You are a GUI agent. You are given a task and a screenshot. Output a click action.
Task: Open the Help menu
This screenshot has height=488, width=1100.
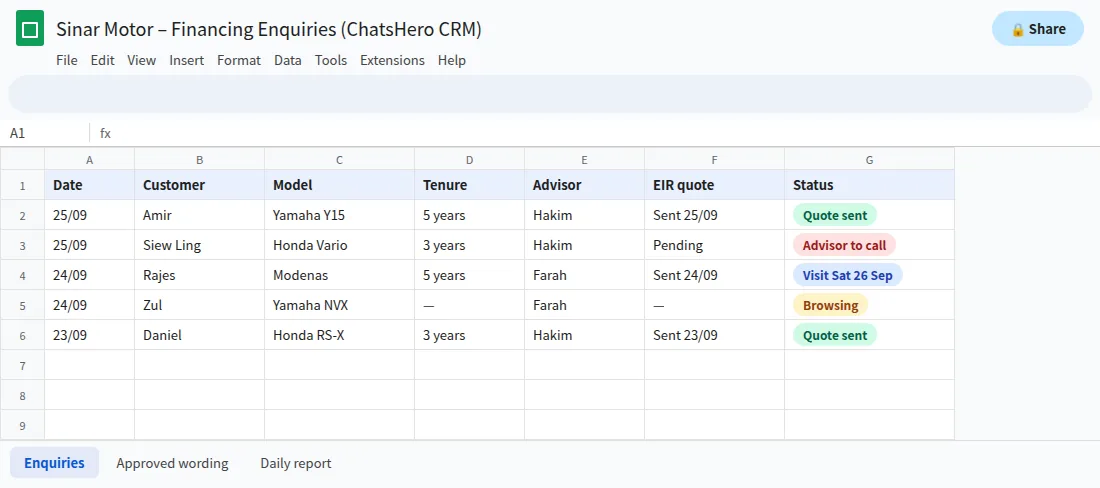click(x=452, y=60)
